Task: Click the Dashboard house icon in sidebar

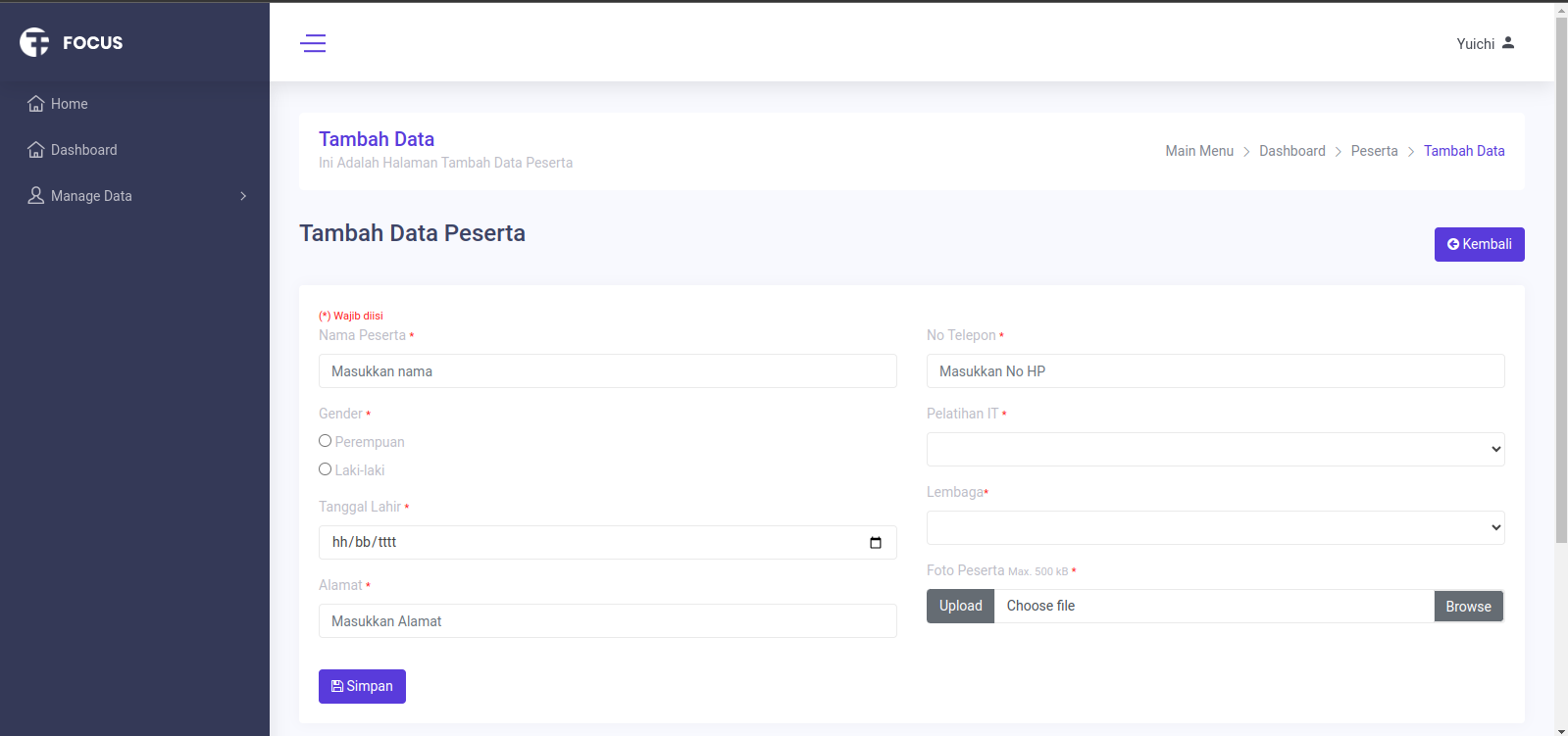Action: click(36, 150)
